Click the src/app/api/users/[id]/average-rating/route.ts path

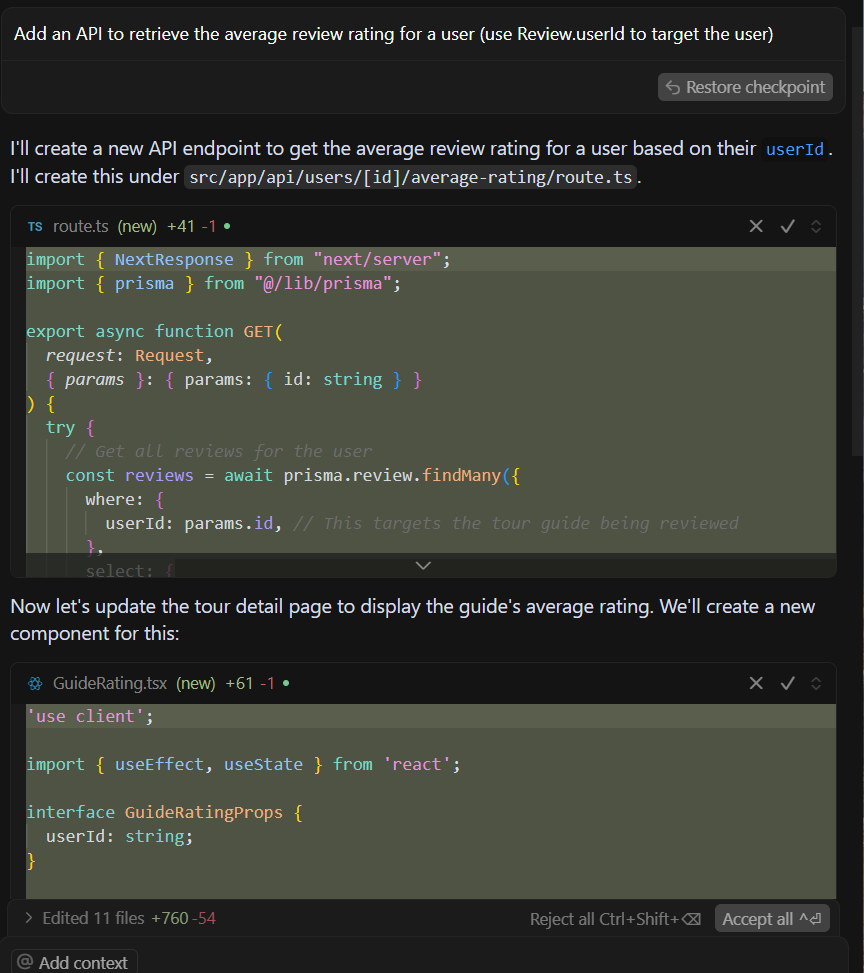pyautogui.click(x=410, y=177)
